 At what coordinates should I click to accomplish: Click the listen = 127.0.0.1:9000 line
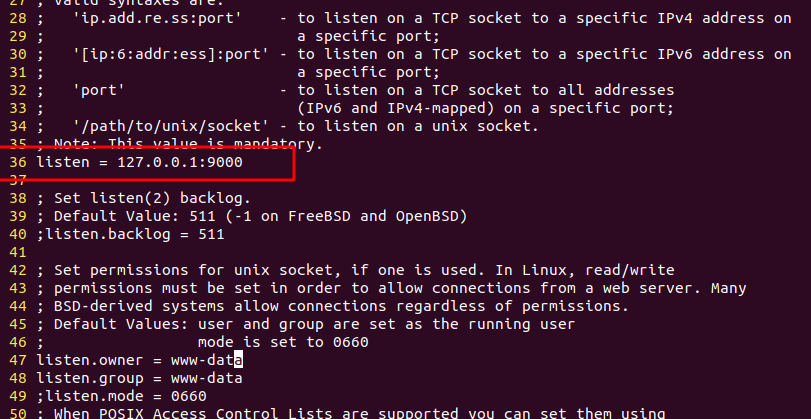[x=139, y=162]
